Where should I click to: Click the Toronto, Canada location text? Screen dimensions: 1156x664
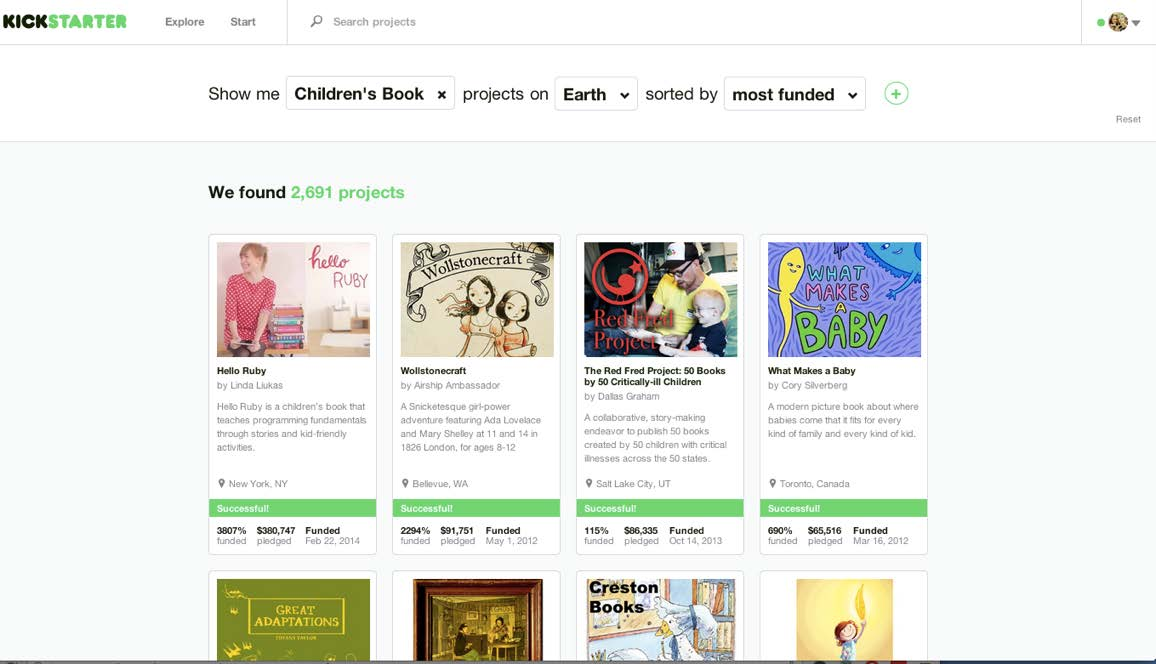[815, 483]
